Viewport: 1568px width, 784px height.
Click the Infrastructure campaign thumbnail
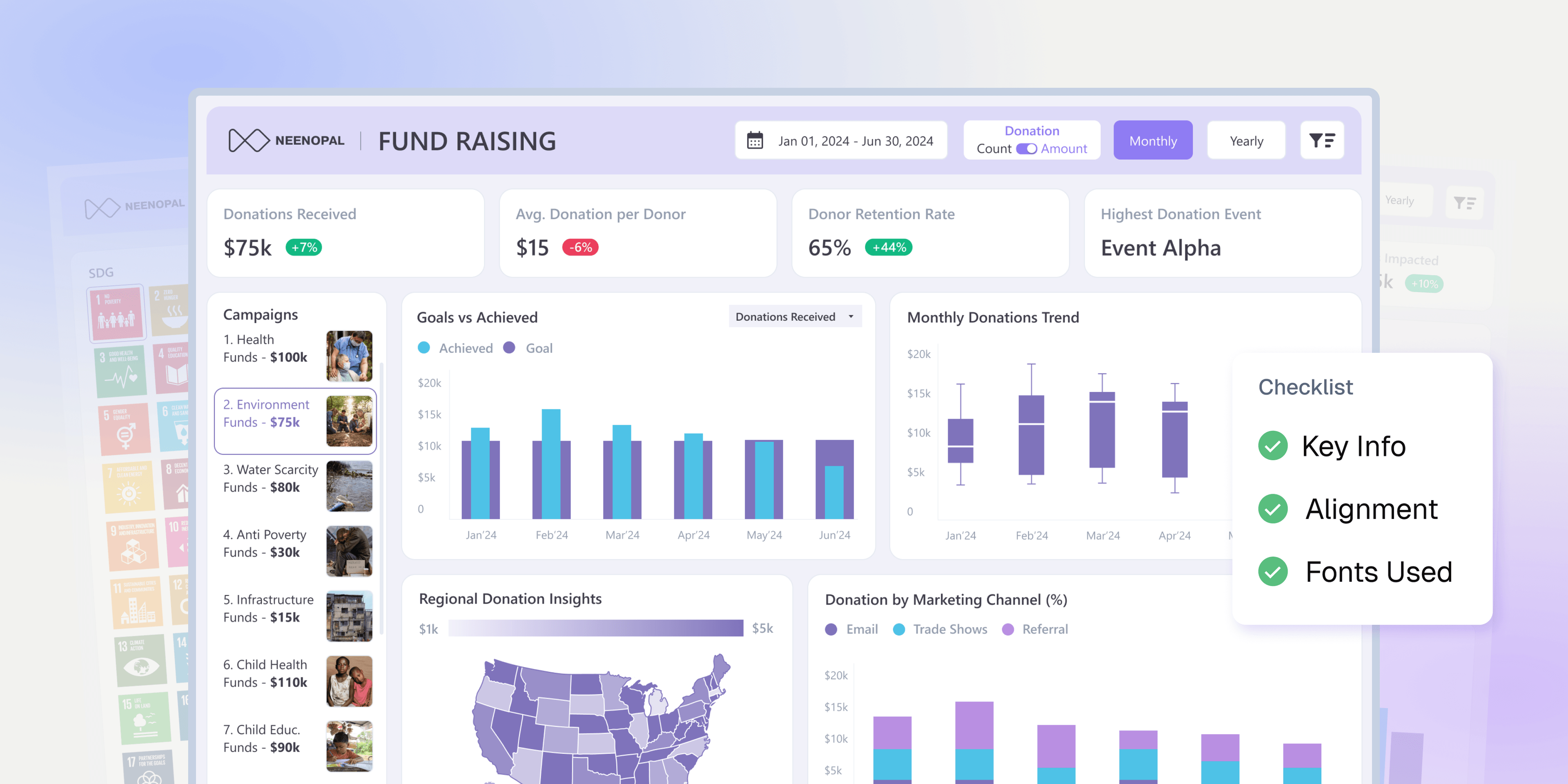click(349, 616)
